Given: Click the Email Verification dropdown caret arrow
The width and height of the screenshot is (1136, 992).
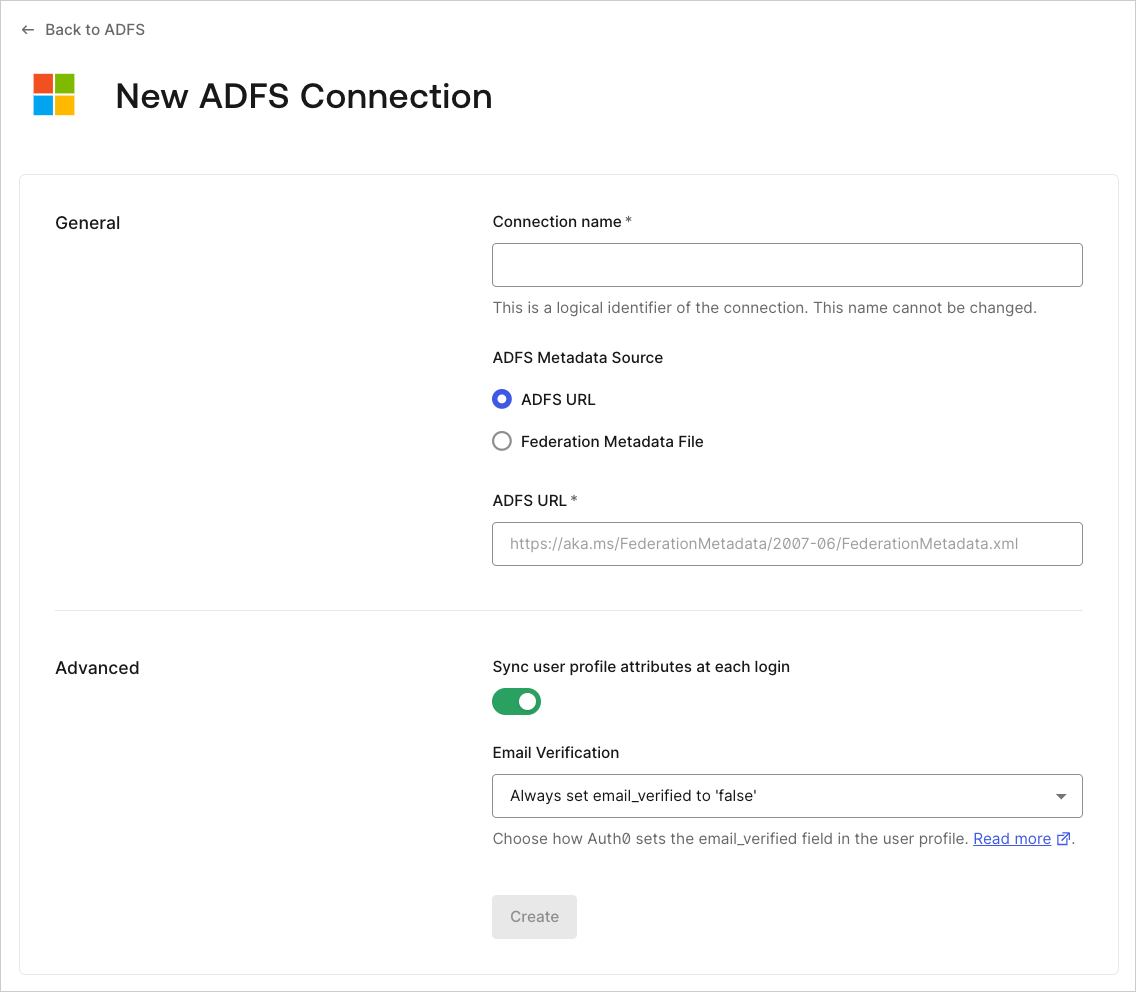Looking at the screenshot, I should 1061,796.
